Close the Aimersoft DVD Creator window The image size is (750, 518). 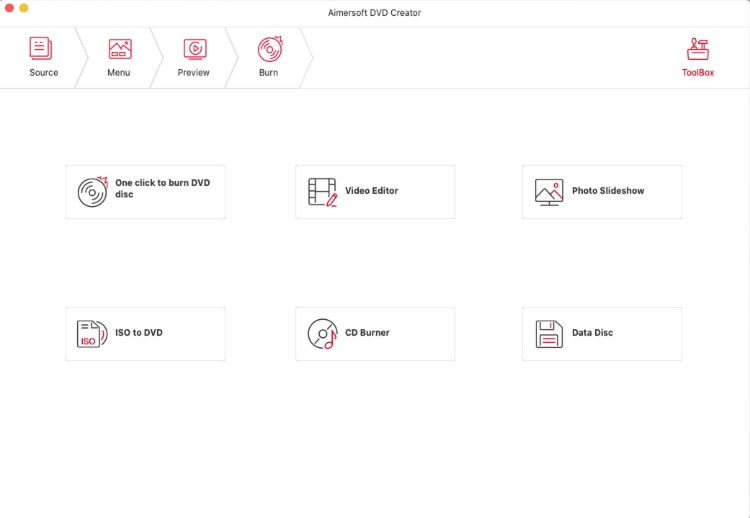click(9, 8)
